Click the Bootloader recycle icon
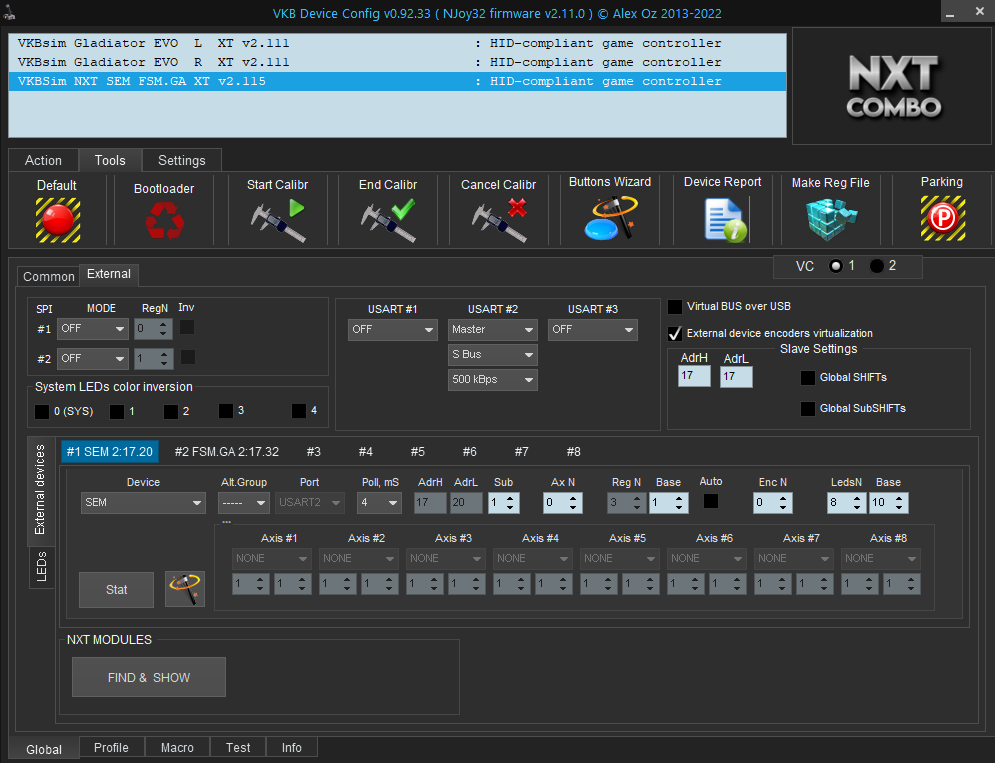The height and width of the screenshot is (763, 995). (164, 220)
